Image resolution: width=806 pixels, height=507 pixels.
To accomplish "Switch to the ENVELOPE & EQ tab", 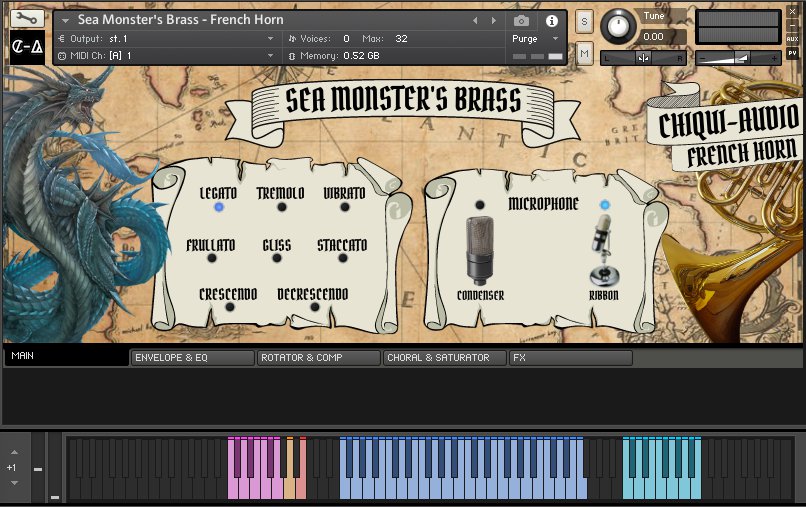I will (x=192, y=357).
